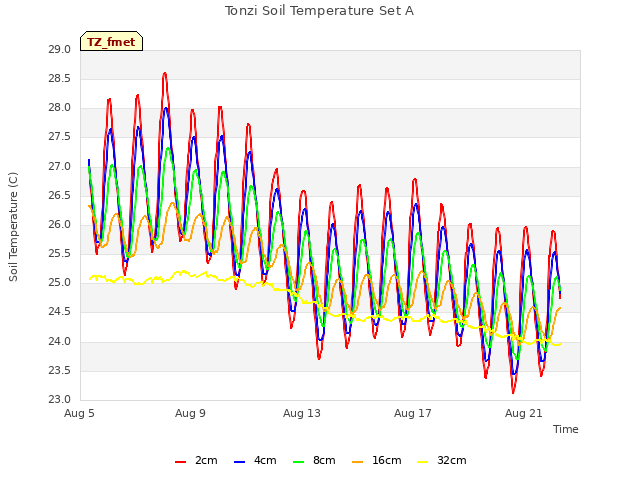Click the highest blue 4cm peak at 28.0
This screenshot has height=480, width=640.
(x=166, y=109)
